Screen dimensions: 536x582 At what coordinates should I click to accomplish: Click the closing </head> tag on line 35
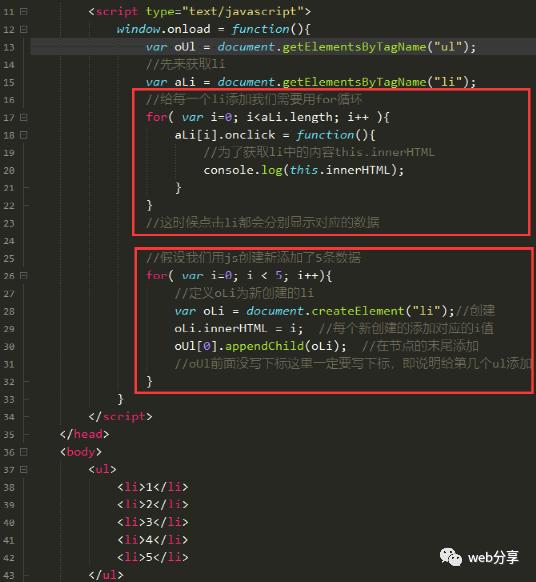click(85, 434)
